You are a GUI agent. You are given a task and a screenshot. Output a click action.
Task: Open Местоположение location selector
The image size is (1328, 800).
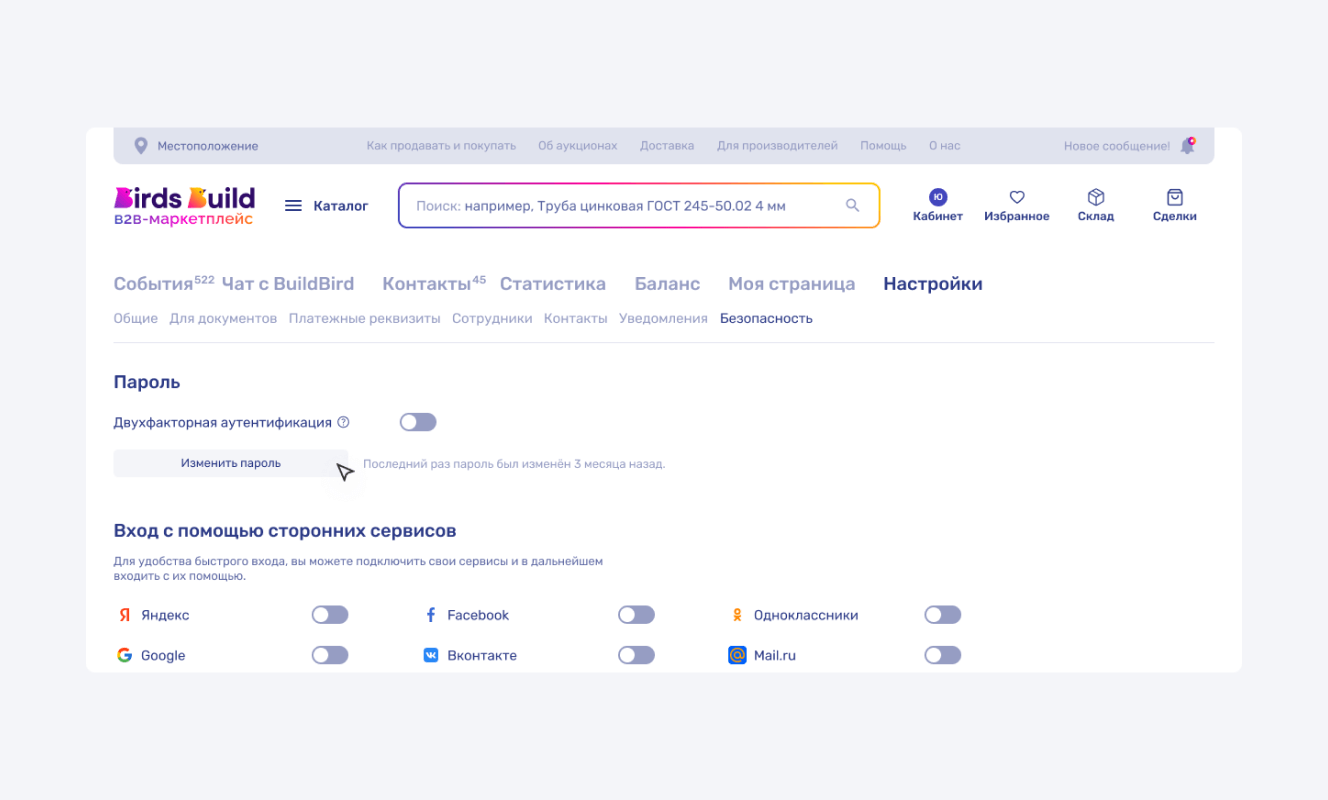pyautogui.click(x=207, y=146)
